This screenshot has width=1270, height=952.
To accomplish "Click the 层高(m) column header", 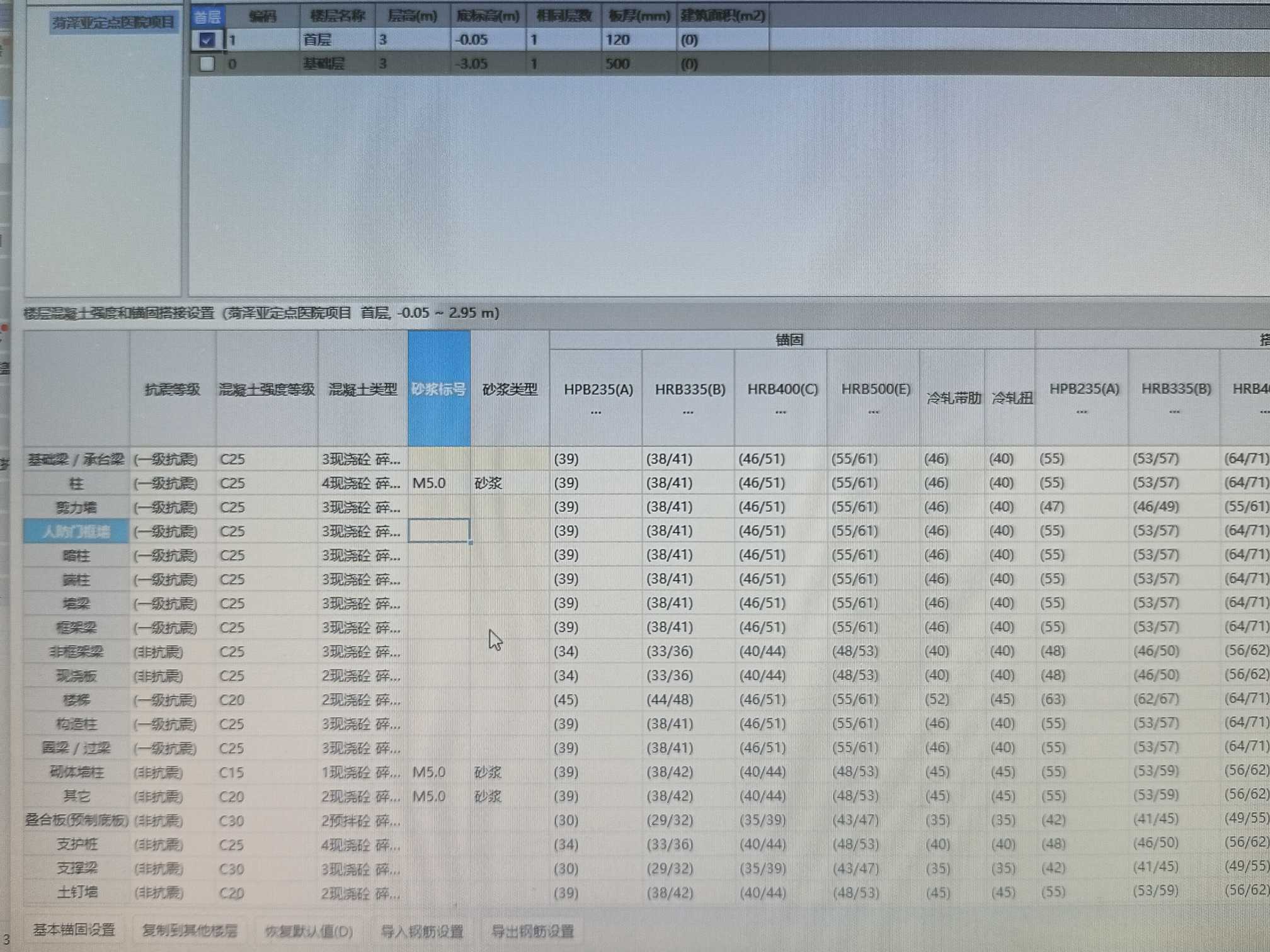I will pos(413,16).
